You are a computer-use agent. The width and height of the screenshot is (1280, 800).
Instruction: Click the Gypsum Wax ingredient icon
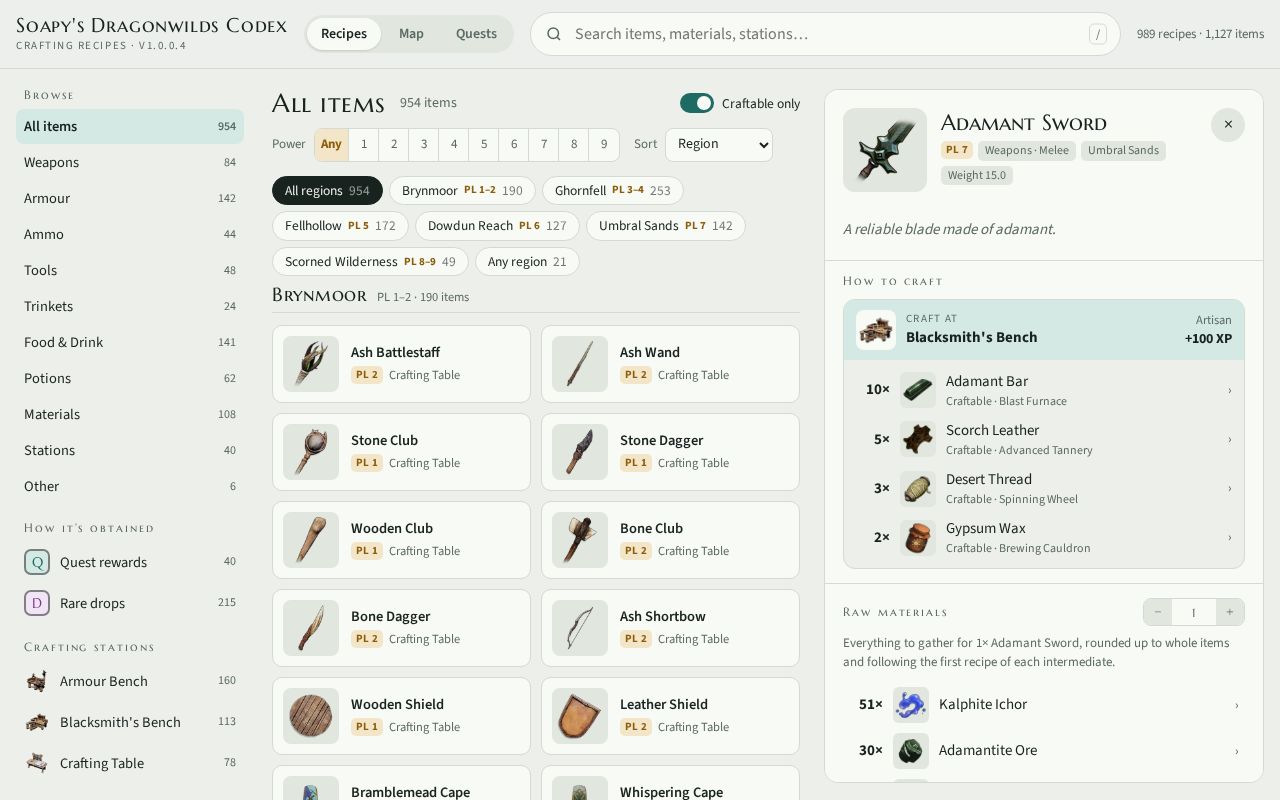pyautogui.click(x=918, y=537)
